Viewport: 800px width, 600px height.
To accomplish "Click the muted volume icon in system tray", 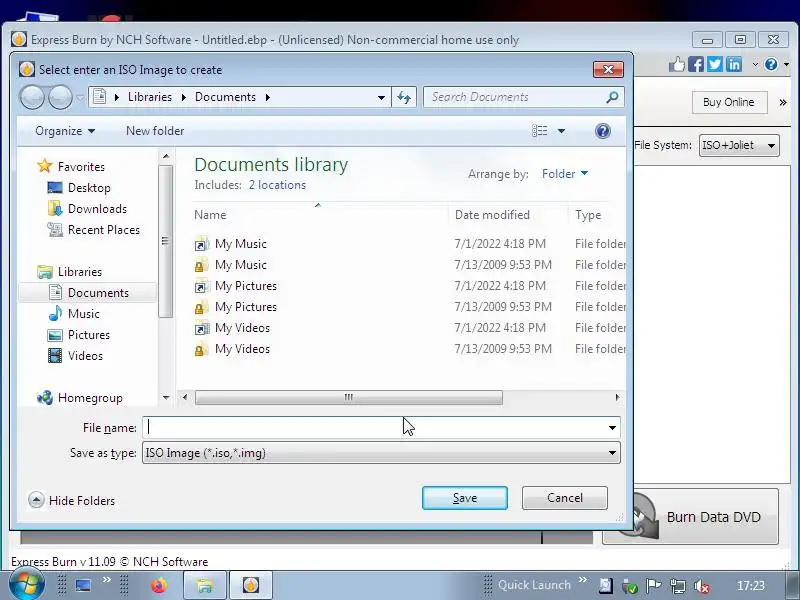I will coord(703,586).
